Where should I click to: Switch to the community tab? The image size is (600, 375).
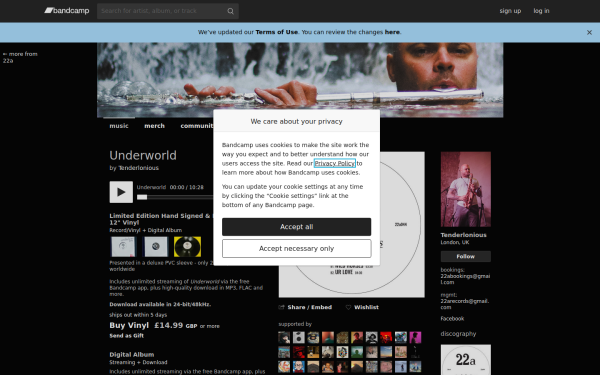click(x=197, y=126)
